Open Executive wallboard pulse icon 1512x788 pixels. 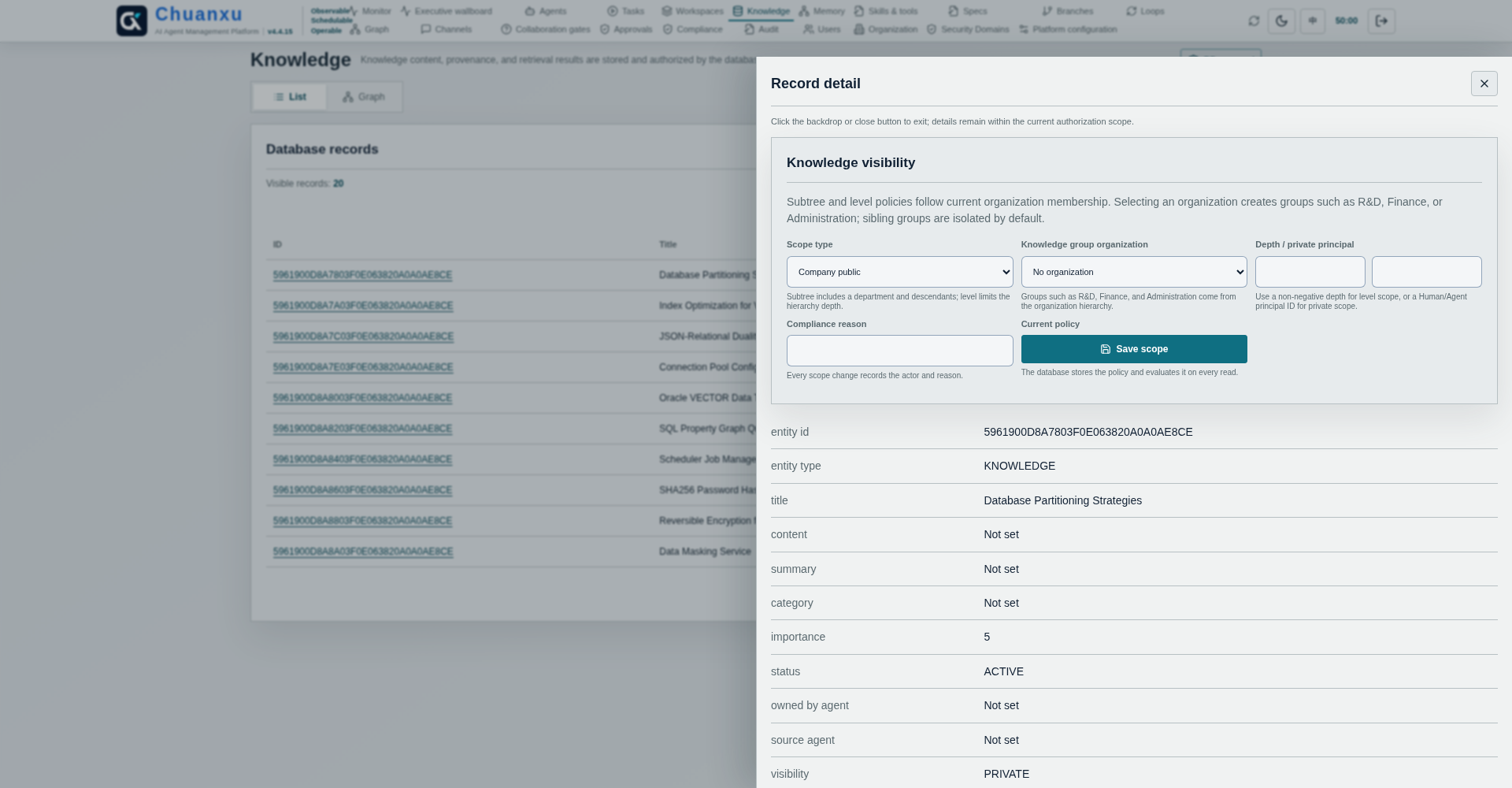(406, 11)
